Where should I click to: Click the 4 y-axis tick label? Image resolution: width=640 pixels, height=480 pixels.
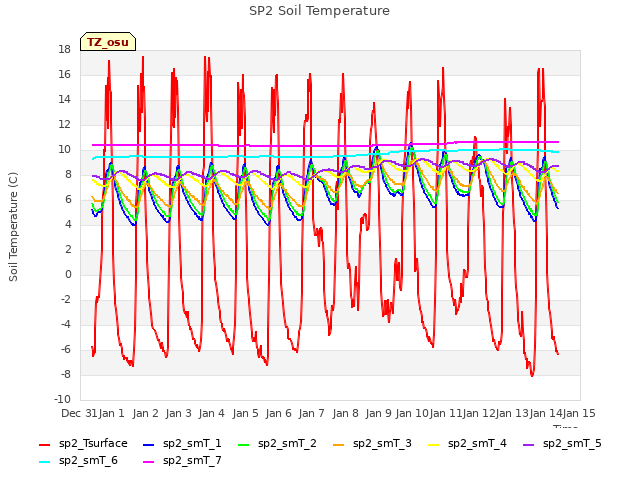(x=68, y=224)
